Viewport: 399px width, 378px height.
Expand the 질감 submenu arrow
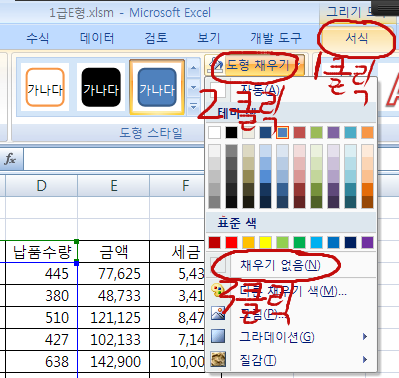click(365, 360)
